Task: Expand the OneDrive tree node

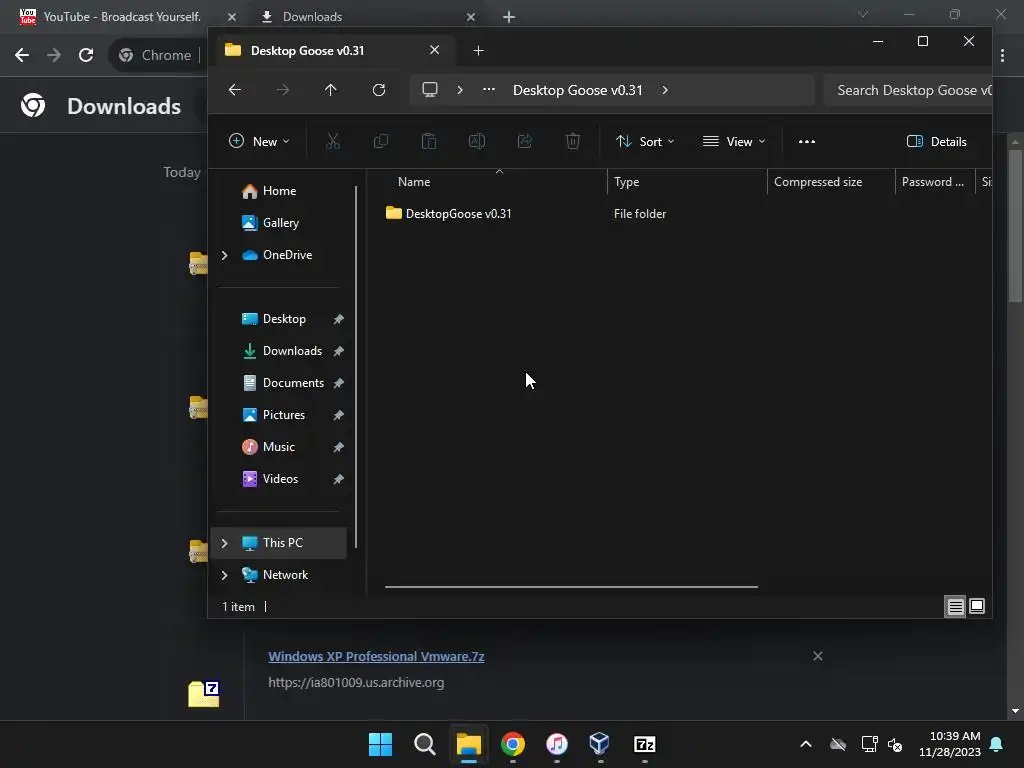Action: 225,255
